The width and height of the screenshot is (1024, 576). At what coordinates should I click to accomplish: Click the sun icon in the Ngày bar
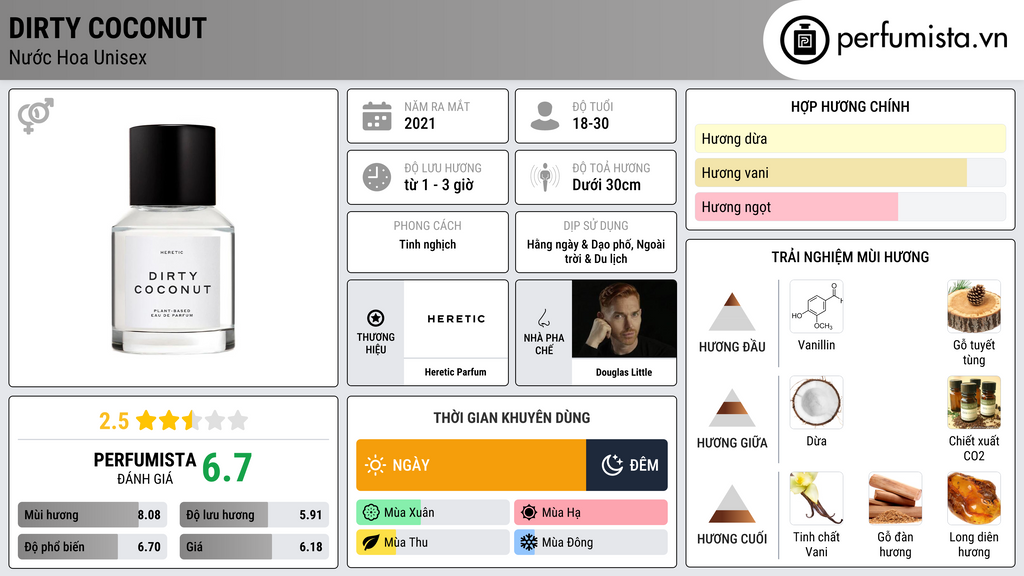click(x=376, y=465)
